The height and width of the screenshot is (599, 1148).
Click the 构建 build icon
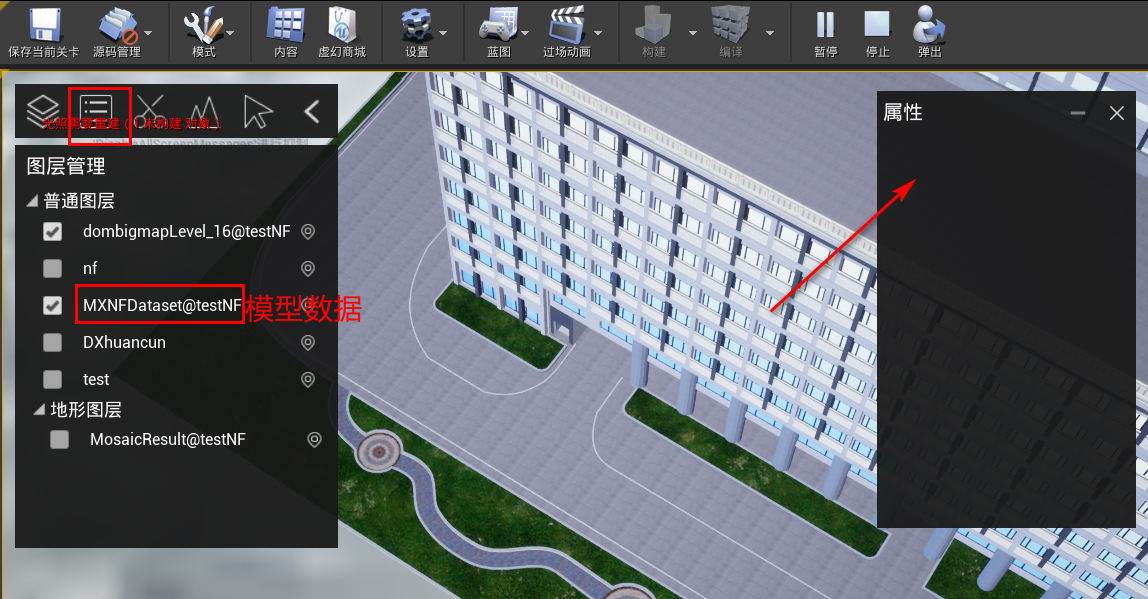pyautogui.click(x=654, y=32)
